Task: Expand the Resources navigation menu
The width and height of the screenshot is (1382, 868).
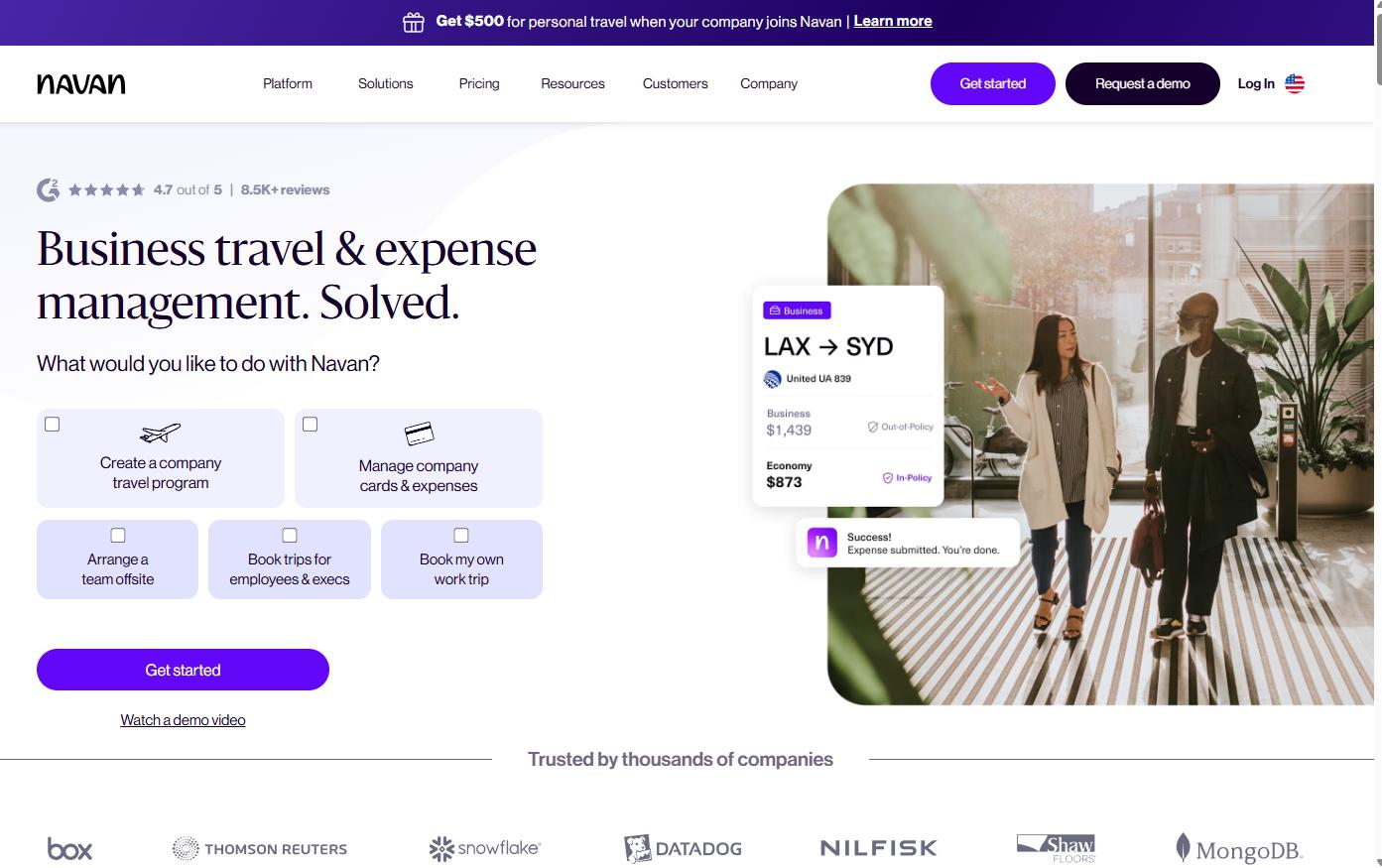Action: point(572,83)
